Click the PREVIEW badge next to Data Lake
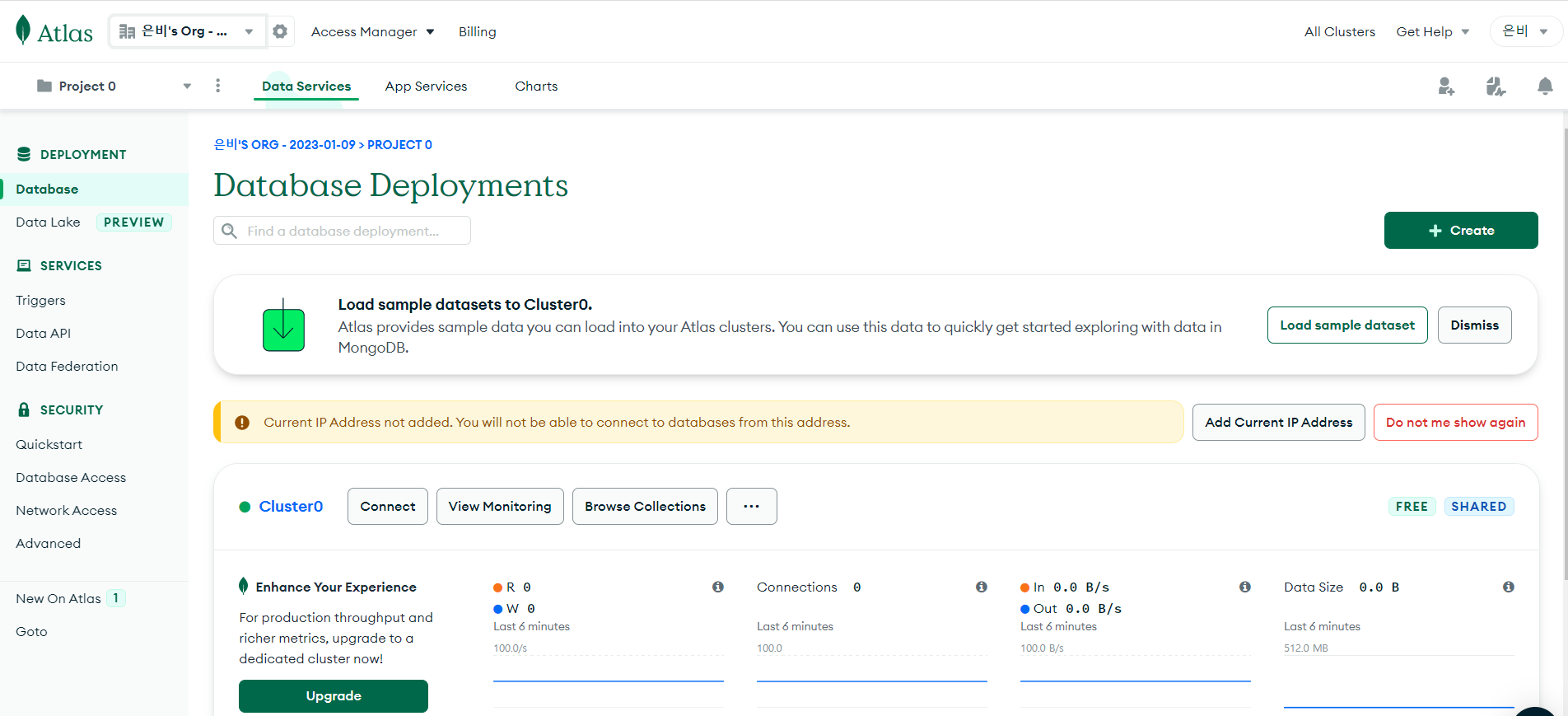 point(133,222)
